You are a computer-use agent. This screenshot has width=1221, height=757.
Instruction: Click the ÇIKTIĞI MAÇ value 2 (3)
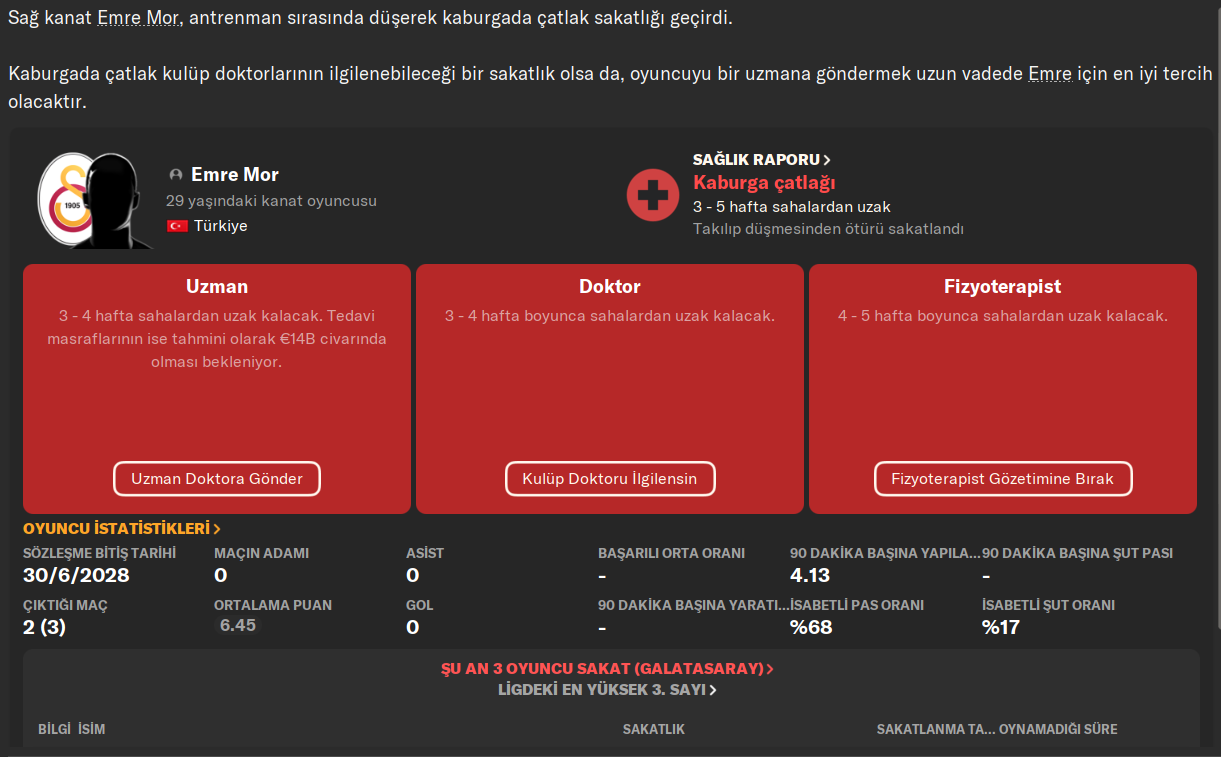45,628
